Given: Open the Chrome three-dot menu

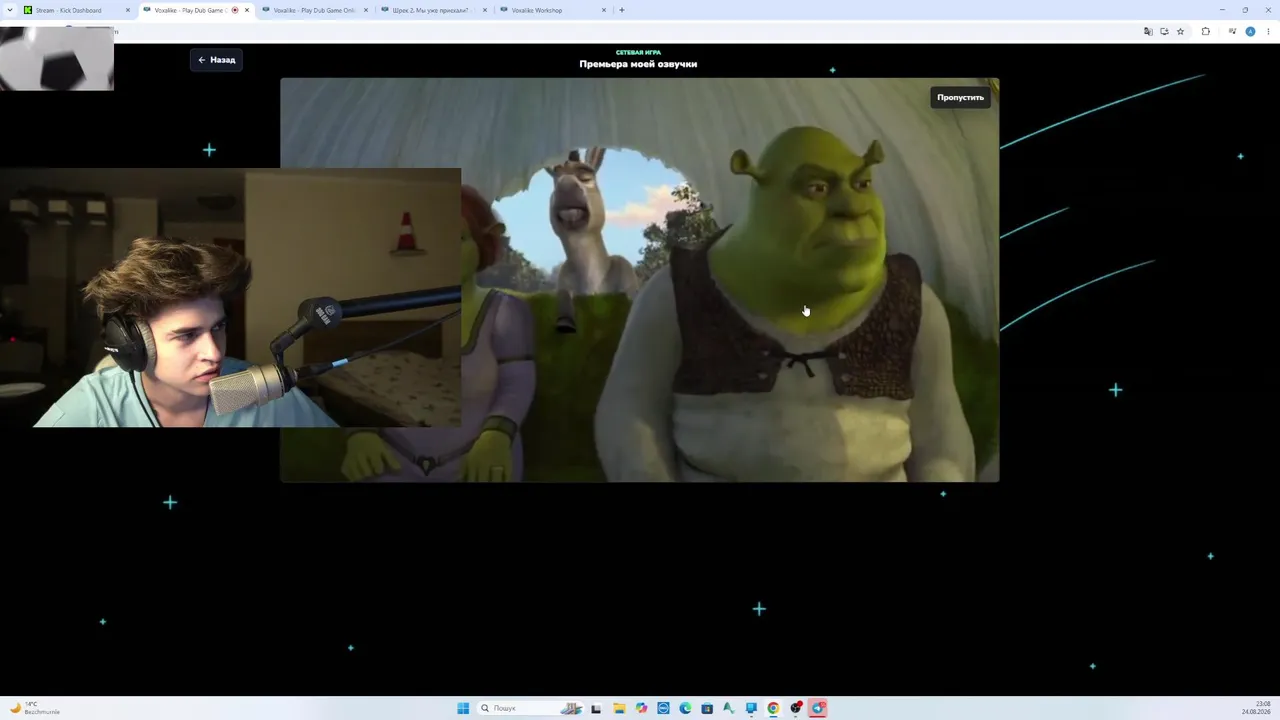Looking at the screenshot, I should 1268,31.
